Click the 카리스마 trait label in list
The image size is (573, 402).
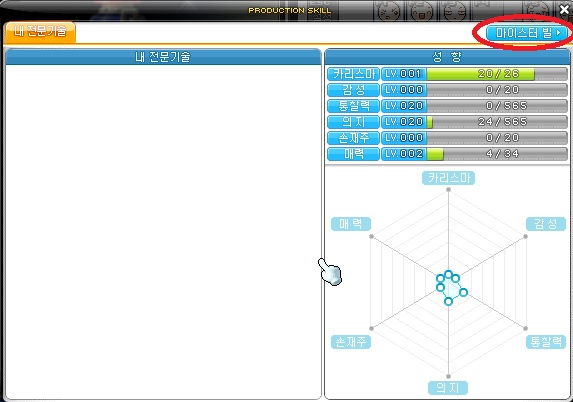click(353, 74)
